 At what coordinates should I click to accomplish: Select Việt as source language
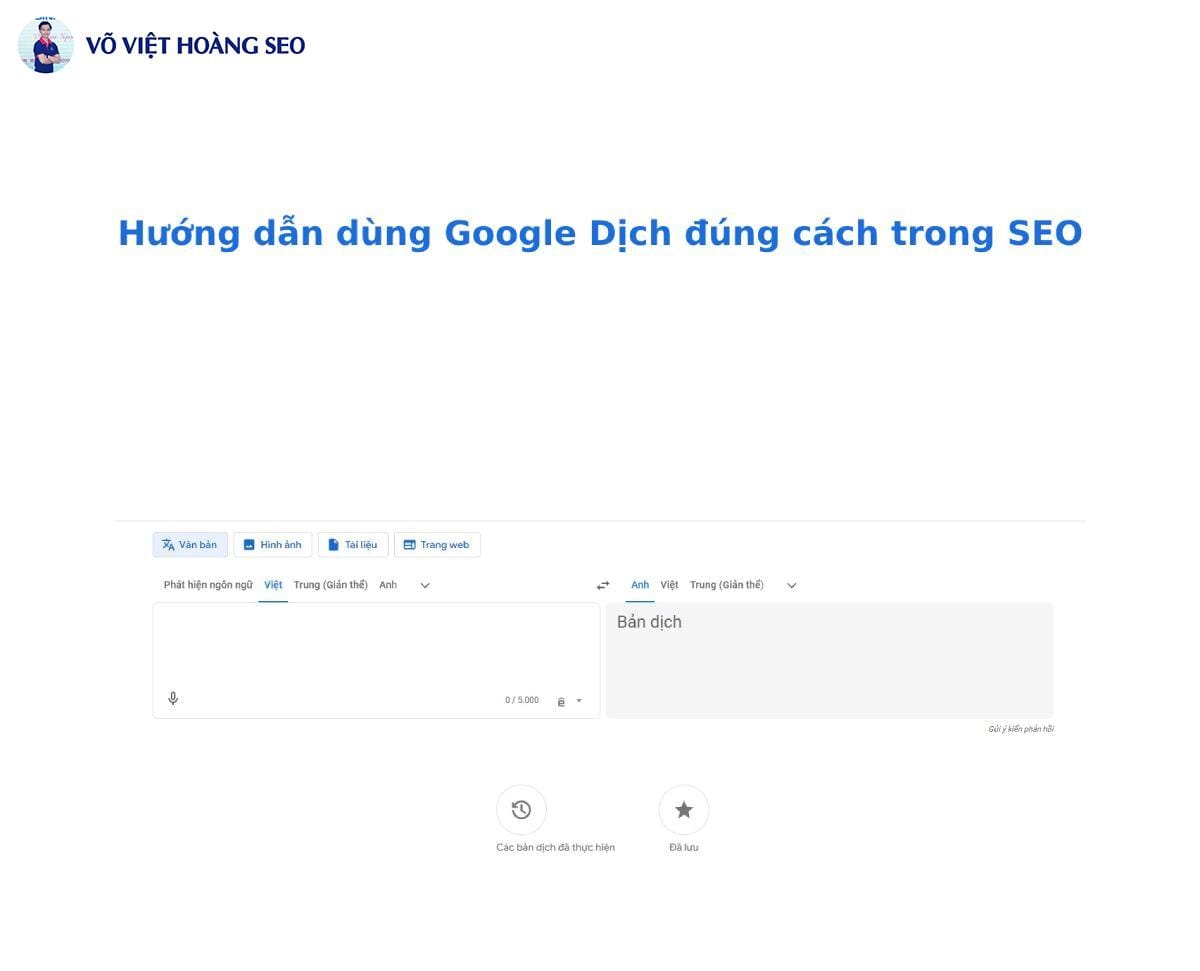273,585
